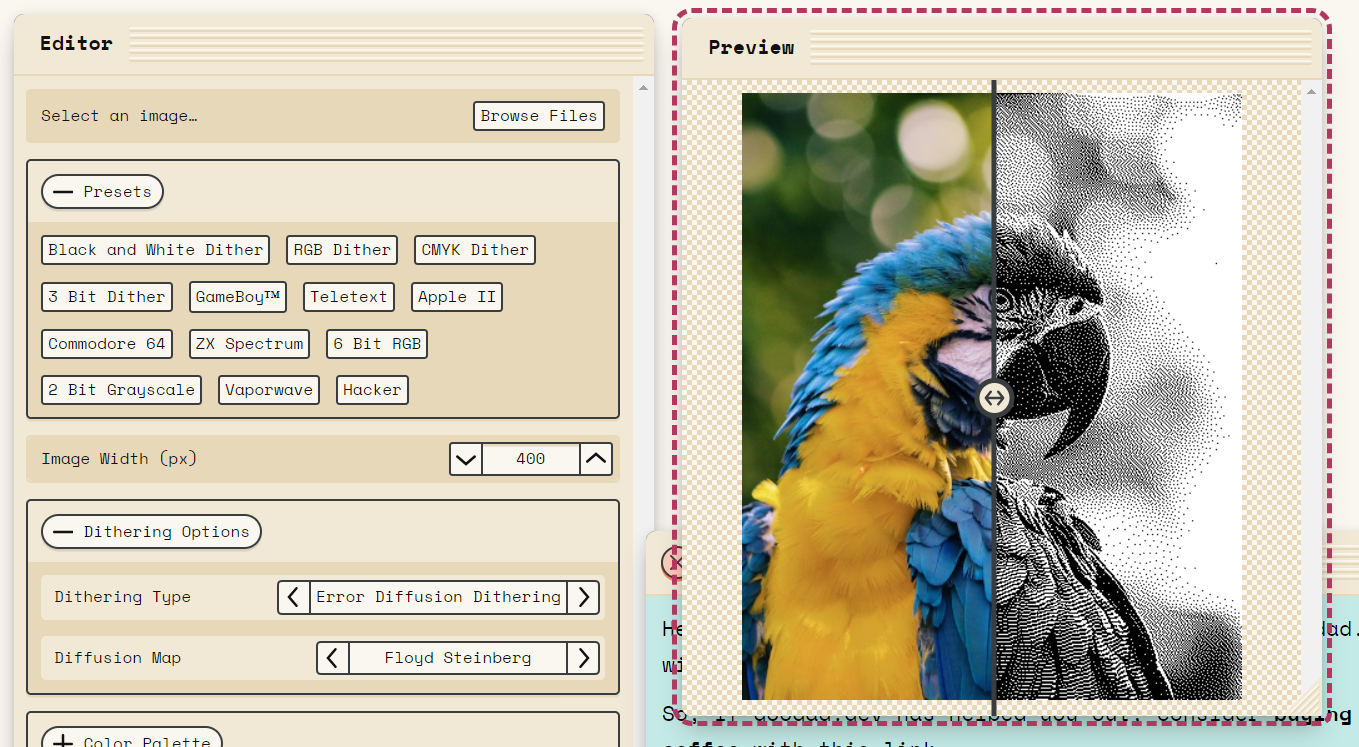Pick the 6 Bit RGB preset
This screenshot has height=747, width=1359.
(x=377, y=344)
